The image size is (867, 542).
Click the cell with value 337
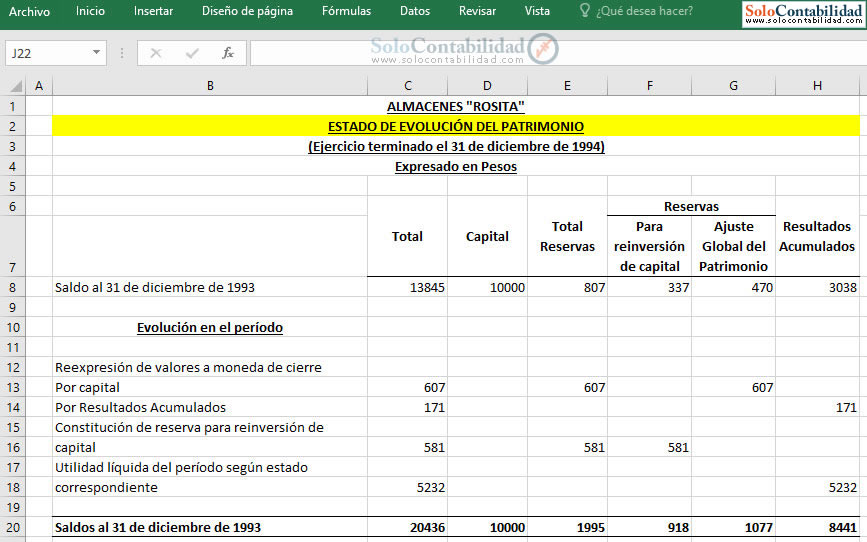(x=650, y=288)
